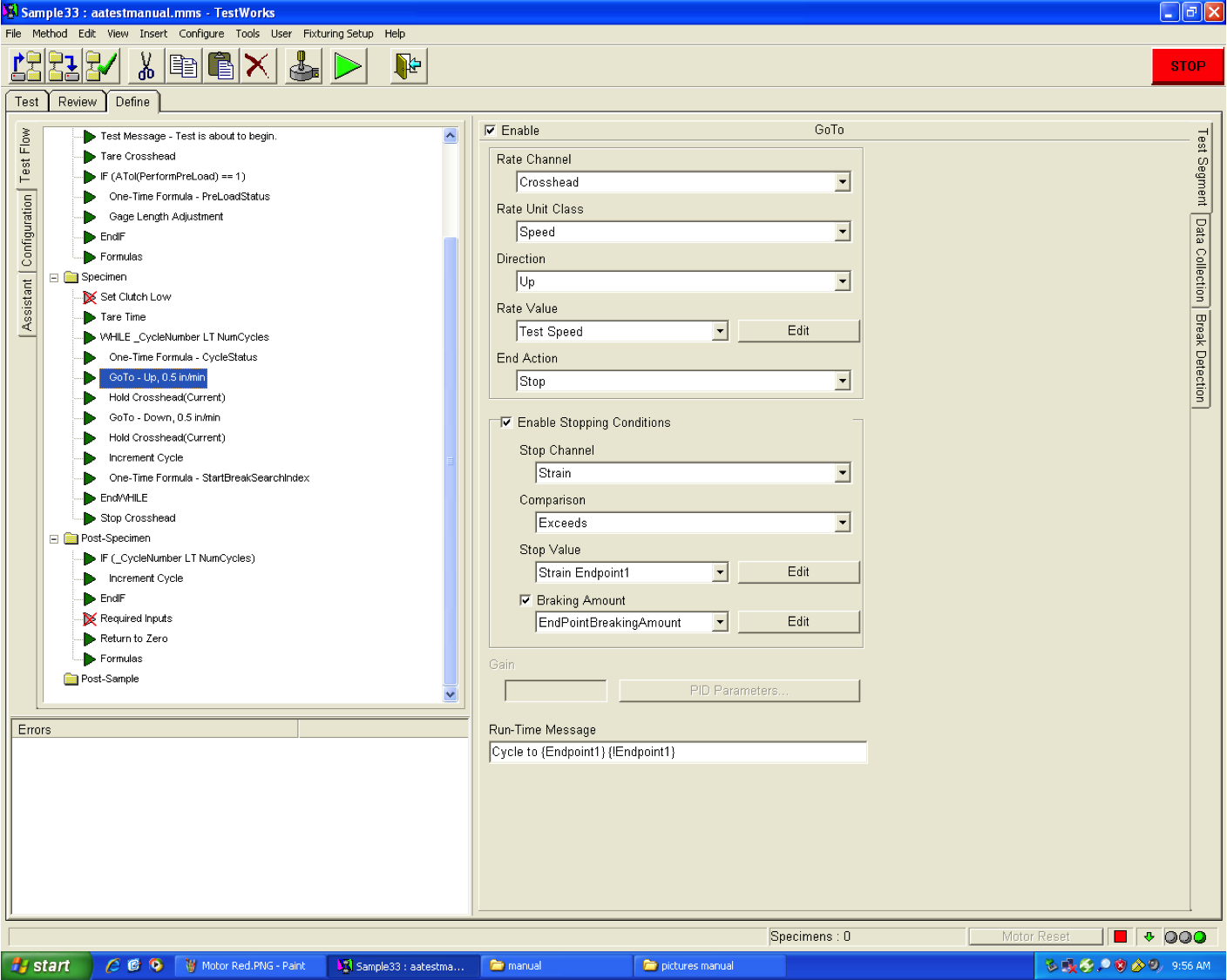Viewport: 1227px width, 980px height.
Task: Click the green Run play arrow icon
Action: pos(348,66)
